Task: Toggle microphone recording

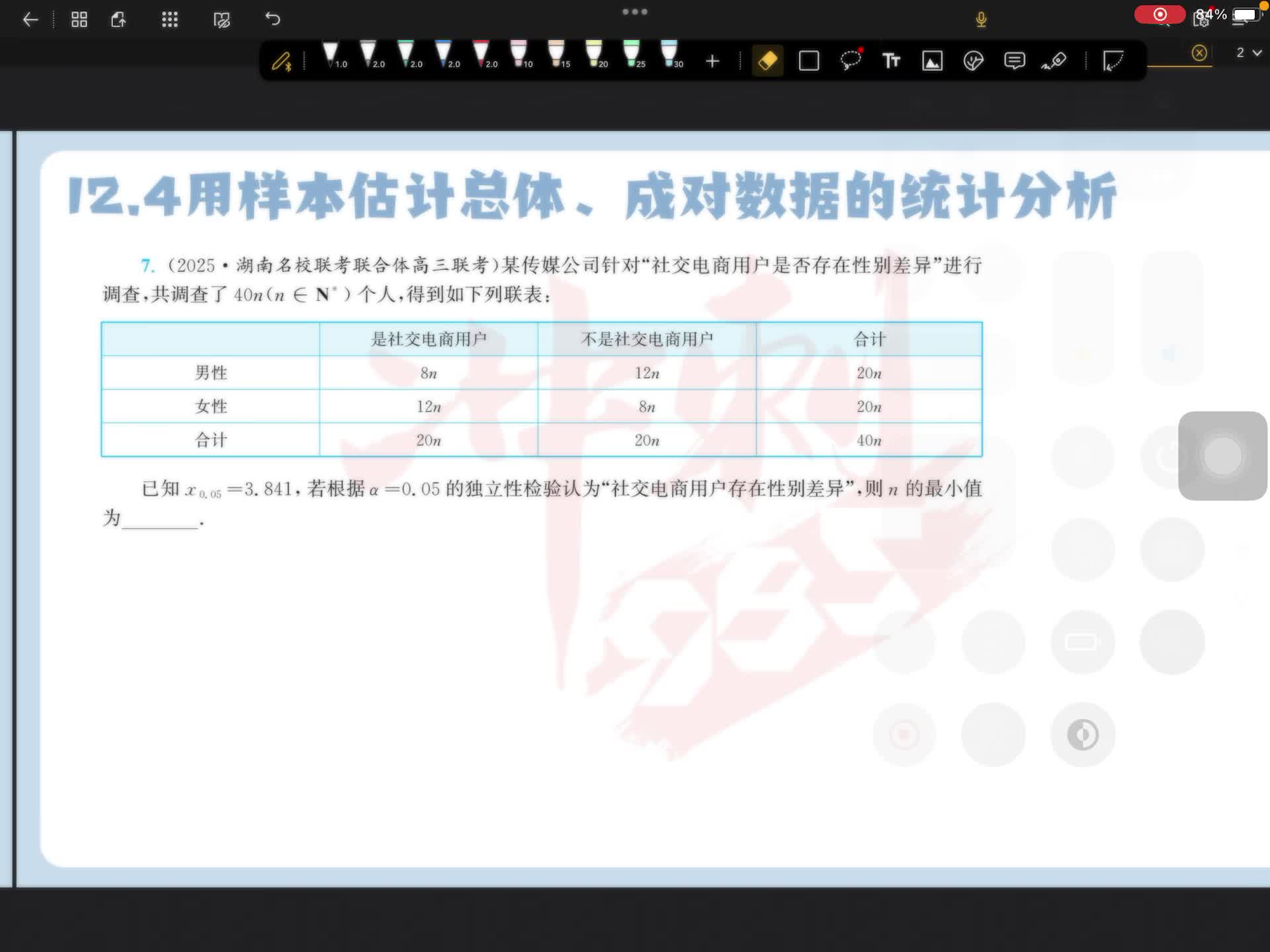Action: (981, 19)
